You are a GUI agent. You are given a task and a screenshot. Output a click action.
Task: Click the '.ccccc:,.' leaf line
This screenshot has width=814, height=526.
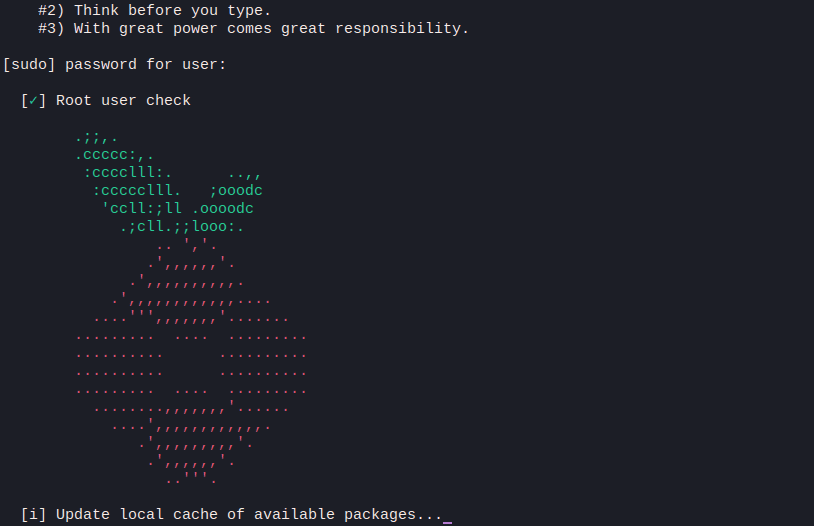115,155
